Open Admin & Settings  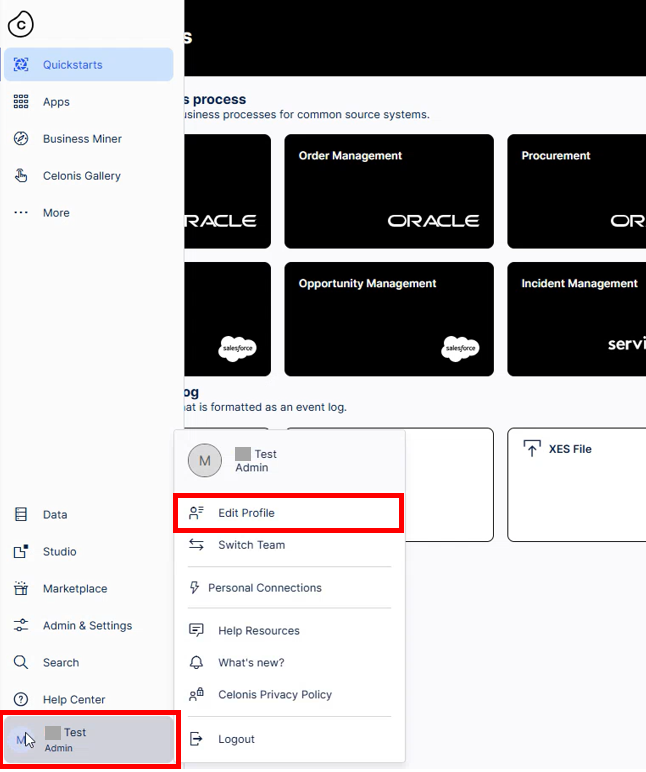coord(89,625)
